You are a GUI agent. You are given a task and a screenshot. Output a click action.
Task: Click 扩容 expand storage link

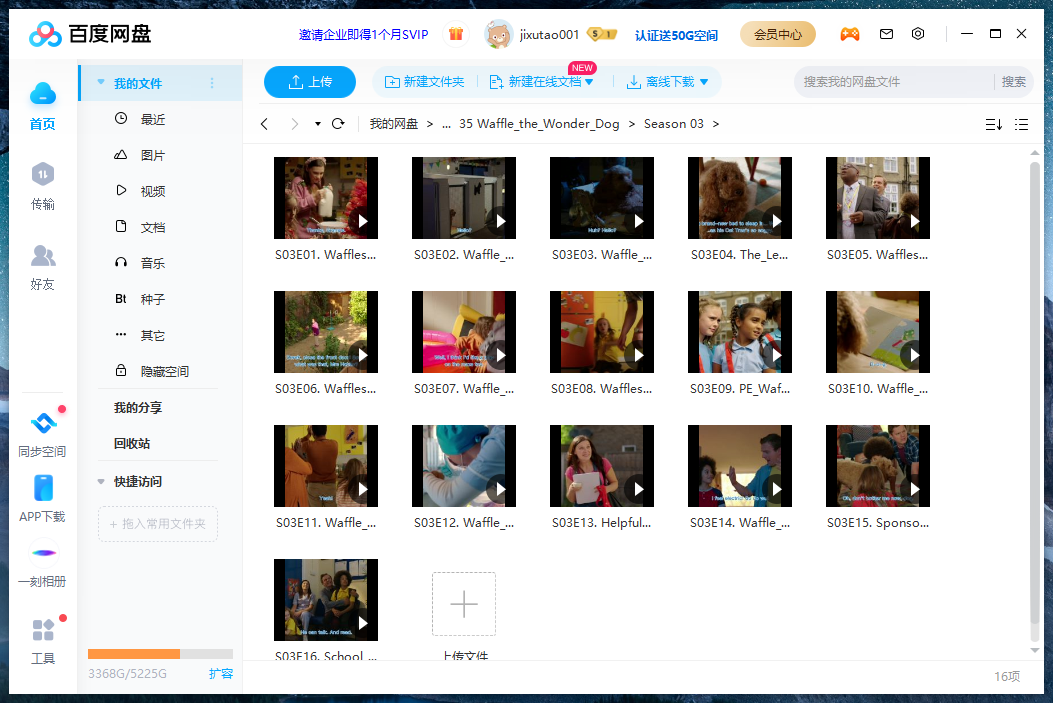[x=221, y=673]
